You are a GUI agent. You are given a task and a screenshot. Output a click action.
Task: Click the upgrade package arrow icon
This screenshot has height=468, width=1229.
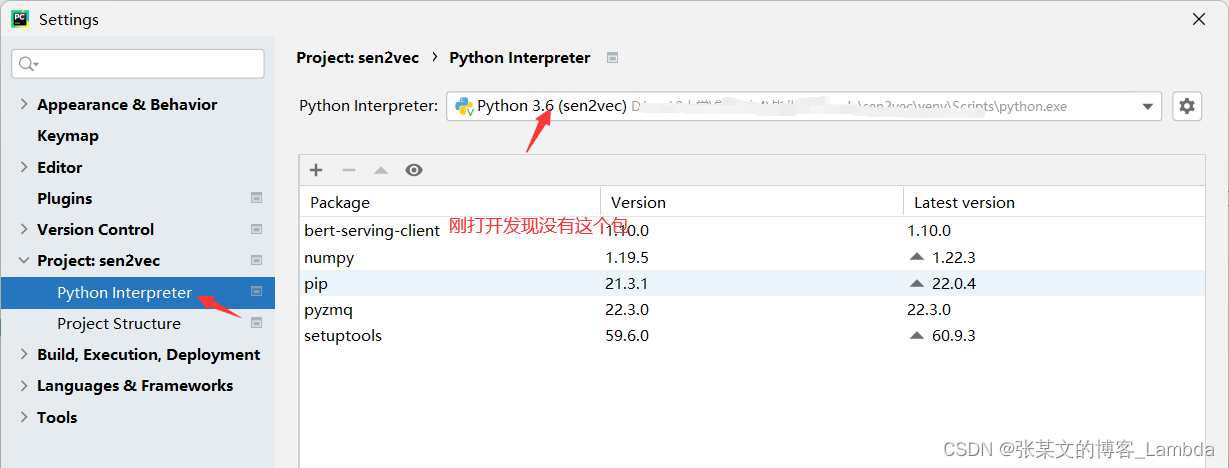[x=381, y=170]
